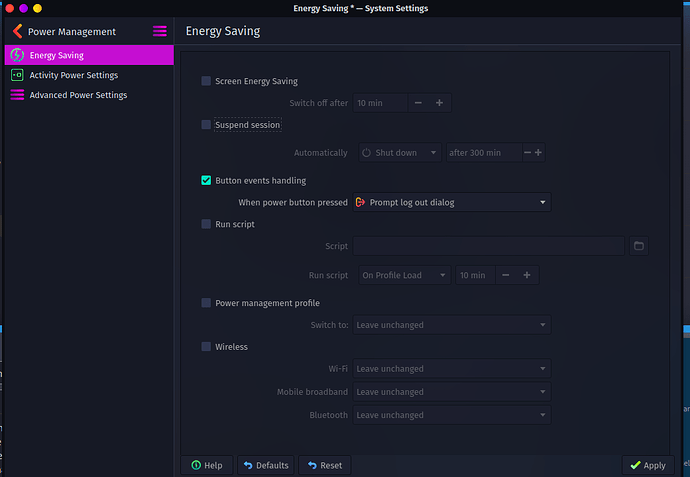Increase the screen switch off time
The height and width of the screenshot is (477, 690).
(x=439, y=103)
